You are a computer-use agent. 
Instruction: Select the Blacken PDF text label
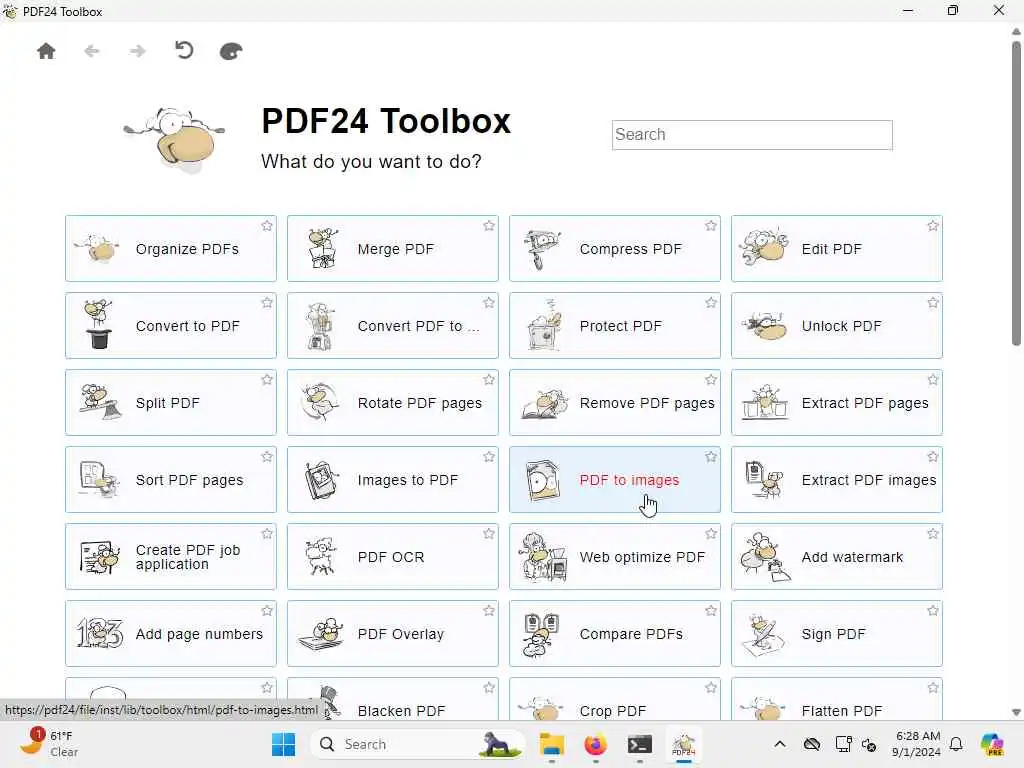[401, 711]
